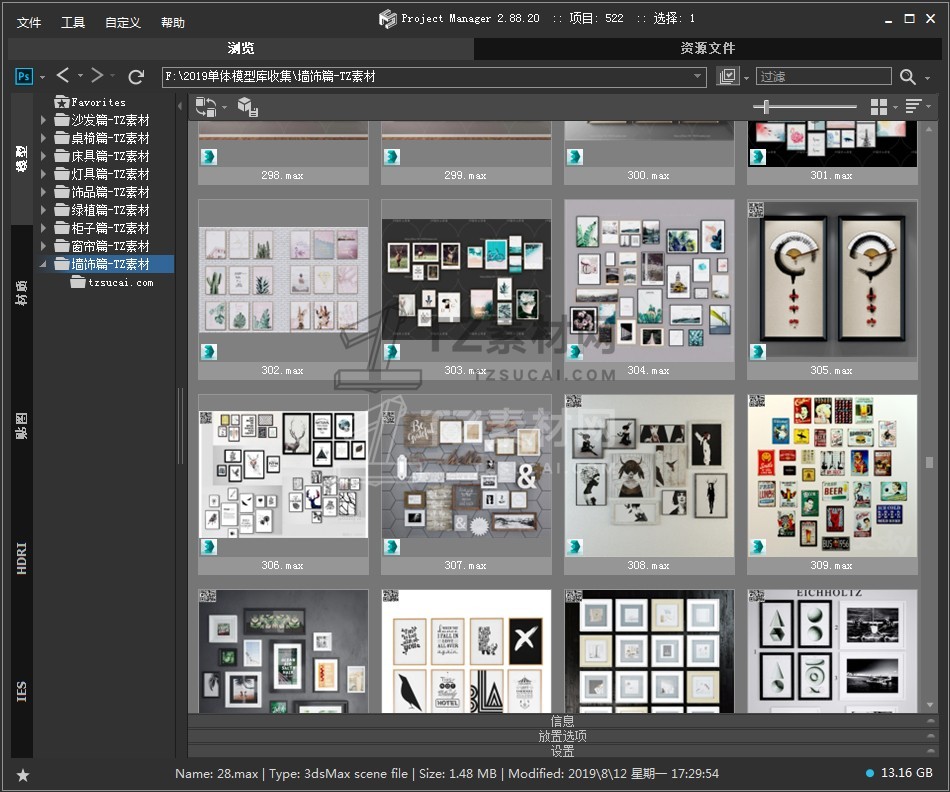This screenshot has width=950, height=792.
Task: Click the refresh icon beside navigation arrows
Action: (136, 76)
